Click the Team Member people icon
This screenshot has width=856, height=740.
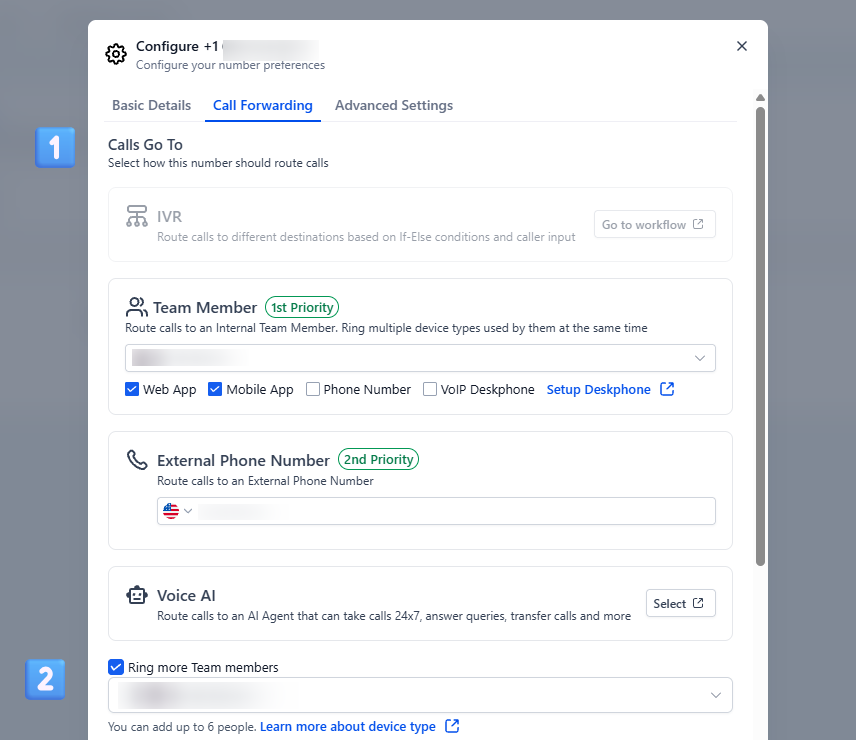click(x=136, y=307)
